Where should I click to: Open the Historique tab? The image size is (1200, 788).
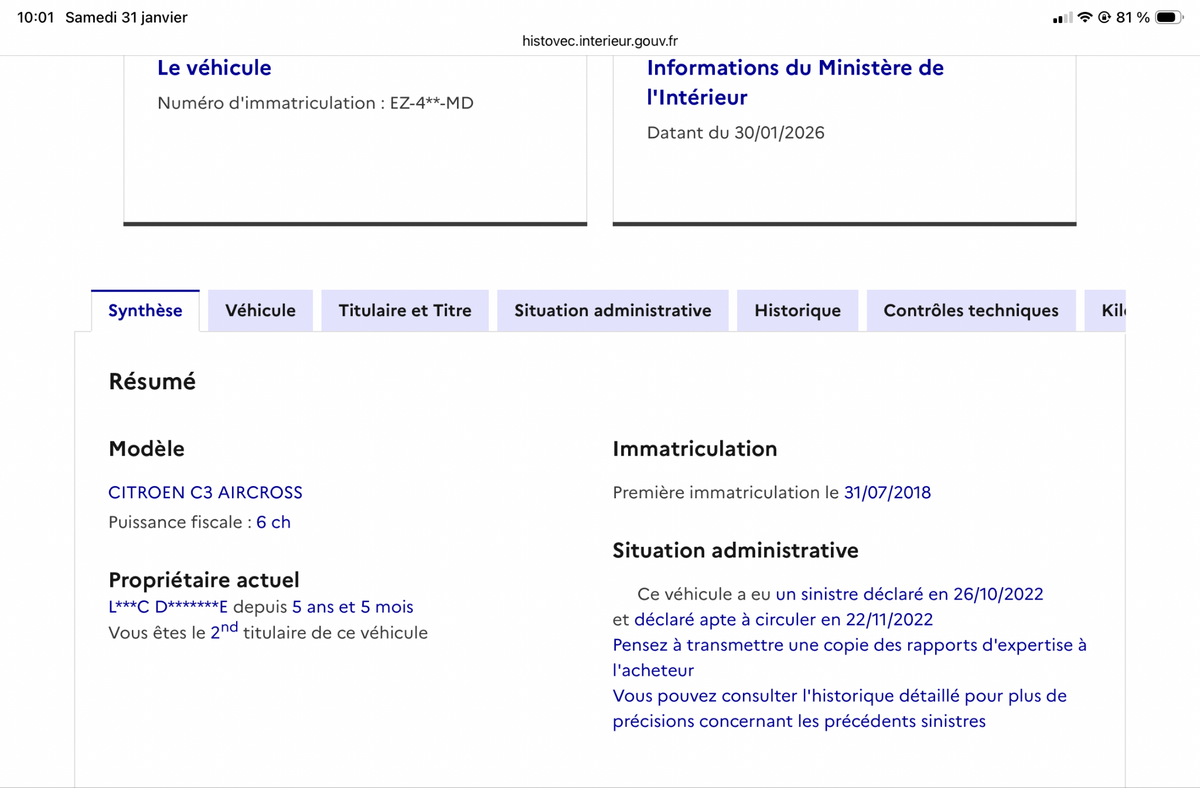797,310
